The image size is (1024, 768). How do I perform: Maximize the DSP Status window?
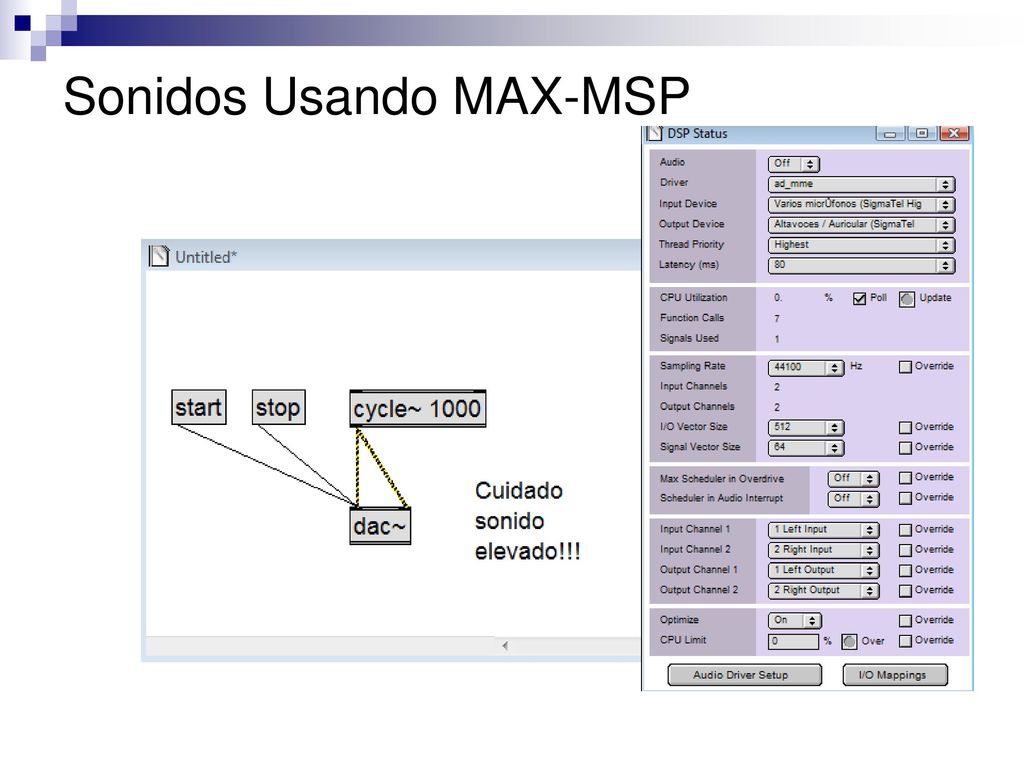921,134
